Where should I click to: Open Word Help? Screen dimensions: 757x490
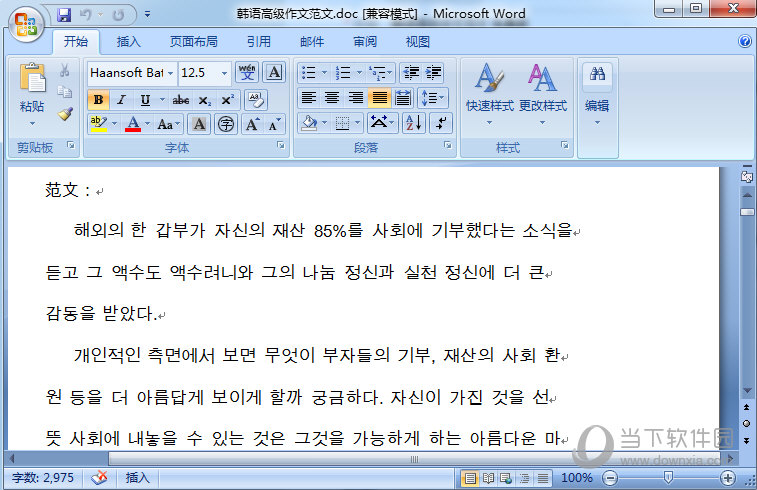pyautogui.click(x=745, y=42)
